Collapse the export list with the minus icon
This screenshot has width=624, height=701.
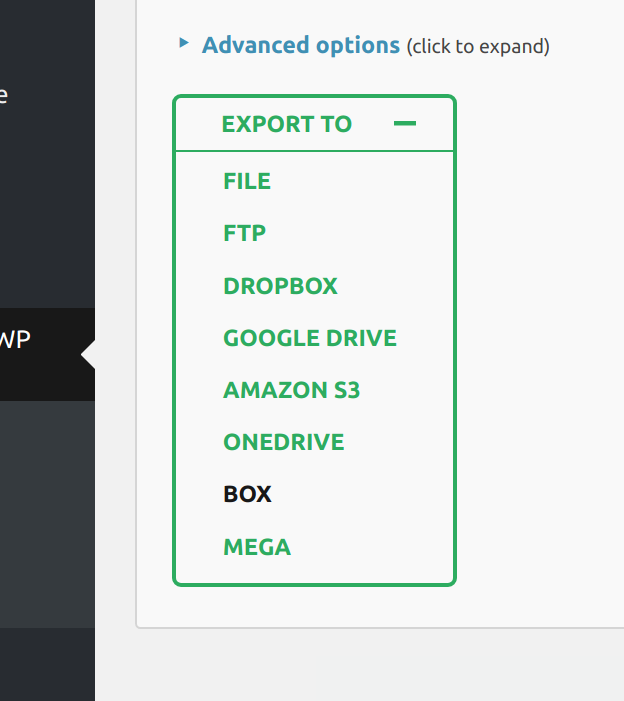[405, 124]
